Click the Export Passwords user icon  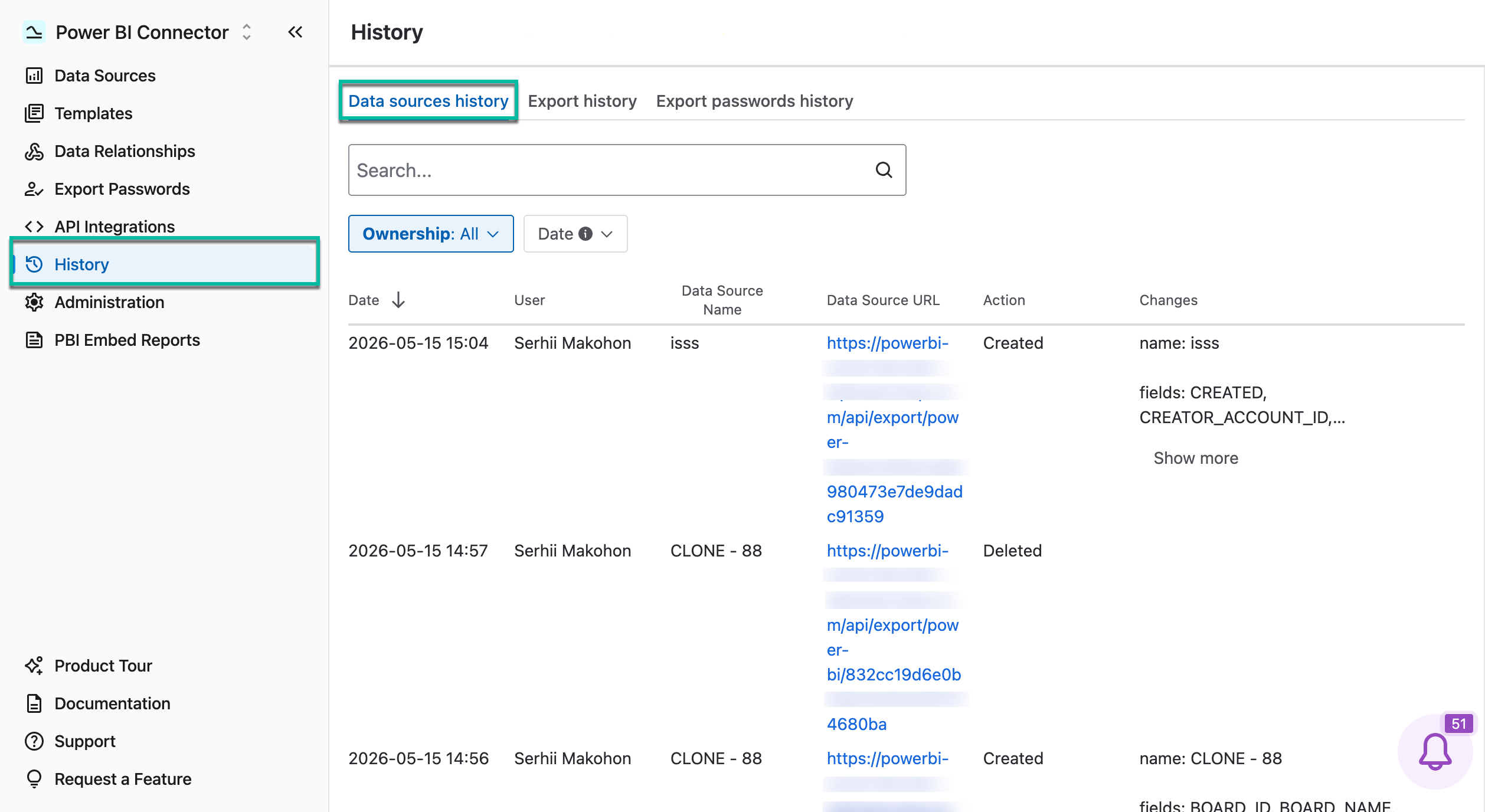(34, 189)
